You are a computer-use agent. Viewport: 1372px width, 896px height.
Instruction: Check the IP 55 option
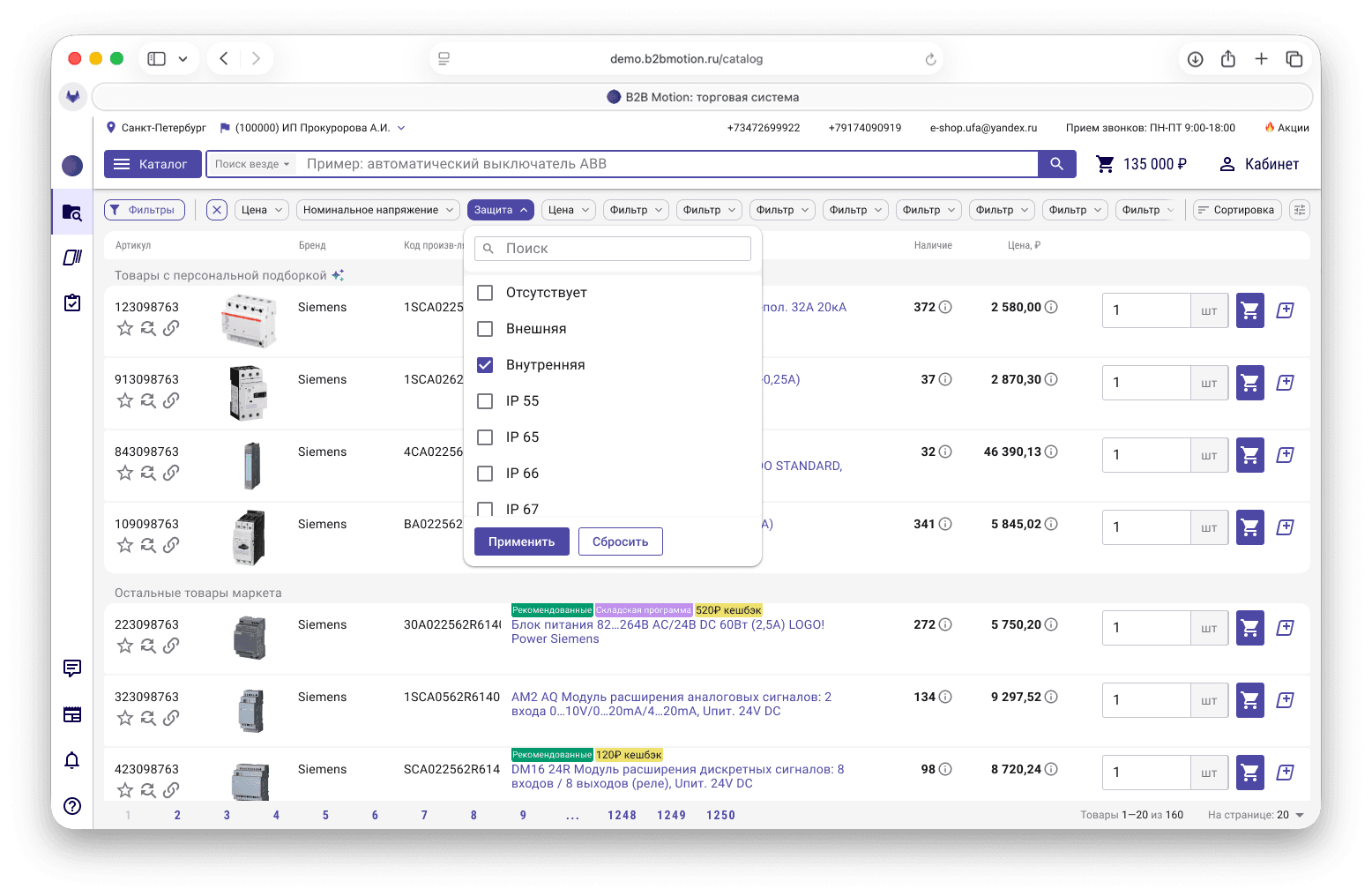485,401
